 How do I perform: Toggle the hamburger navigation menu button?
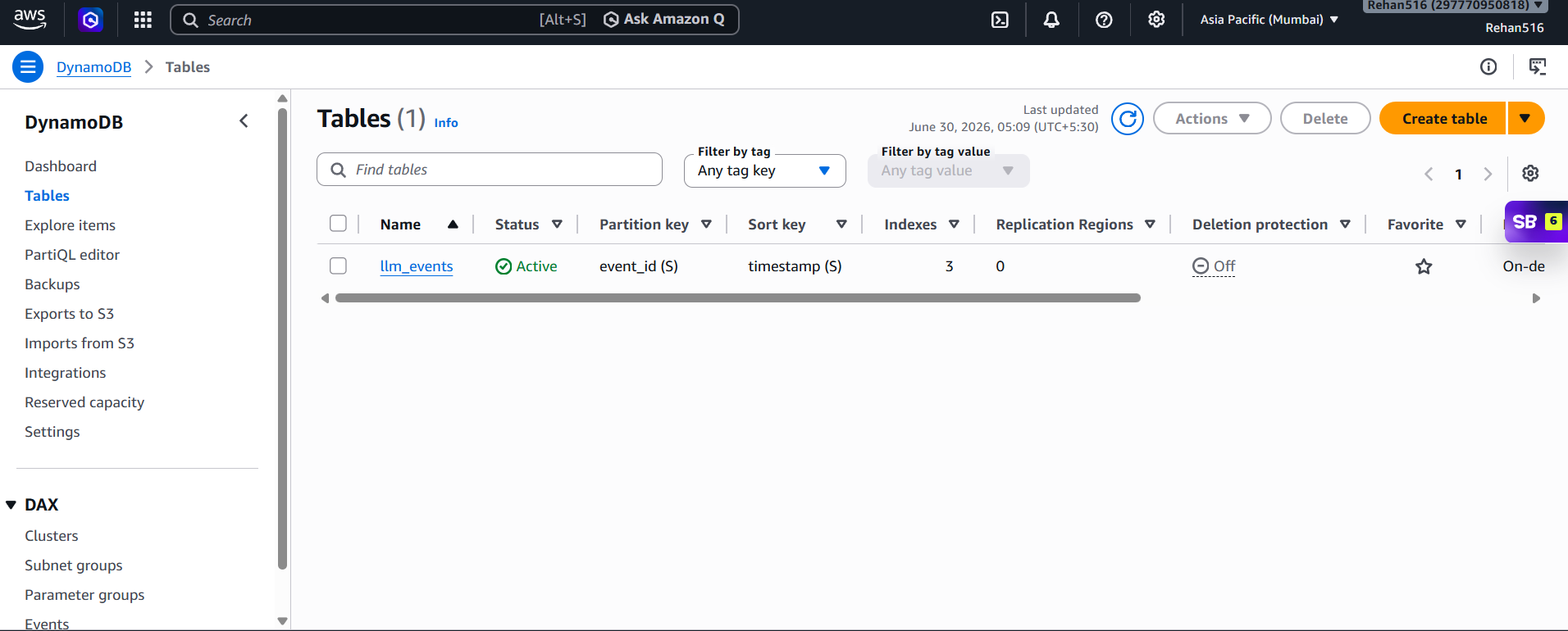click(x=28, y=67)
